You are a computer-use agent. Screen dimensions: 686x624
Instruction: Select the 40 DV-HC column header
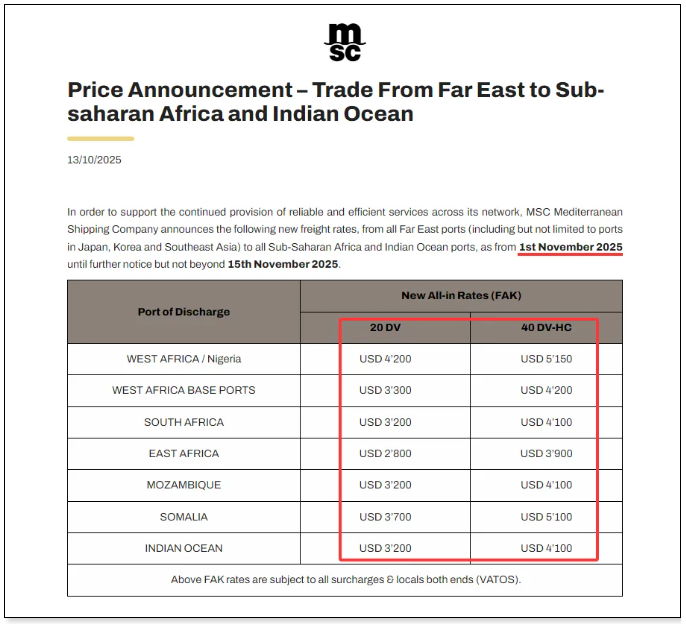[x=546, y=329]
